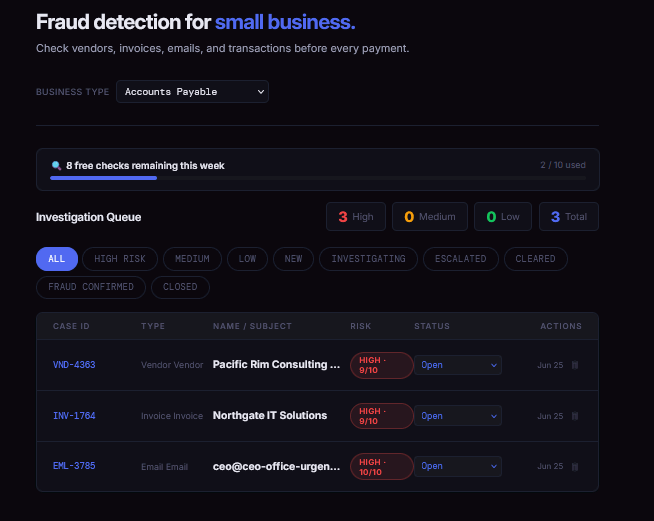The height and width of the screenshot is (521, 654).
Task: Click the 0 Low counter card
Action: coord(503,216)
